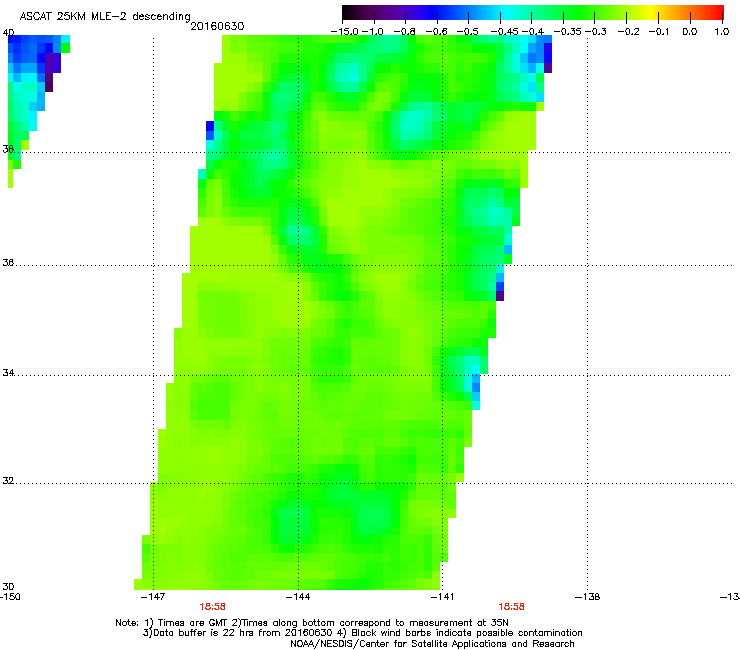
Task: Click the -15.0 color scale label
Action: (x=345, y=31)
